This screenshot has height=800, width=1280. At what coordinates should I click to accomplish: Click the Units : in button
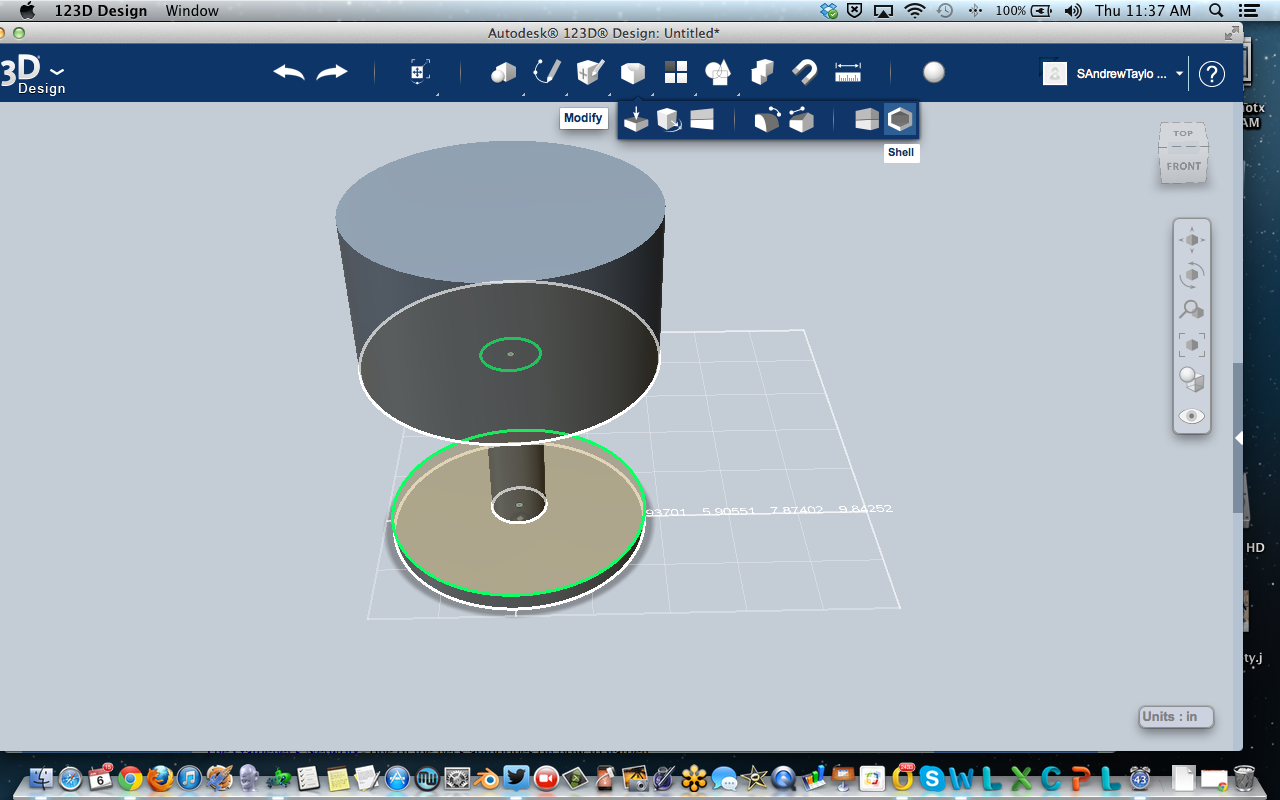[1175, 717]
